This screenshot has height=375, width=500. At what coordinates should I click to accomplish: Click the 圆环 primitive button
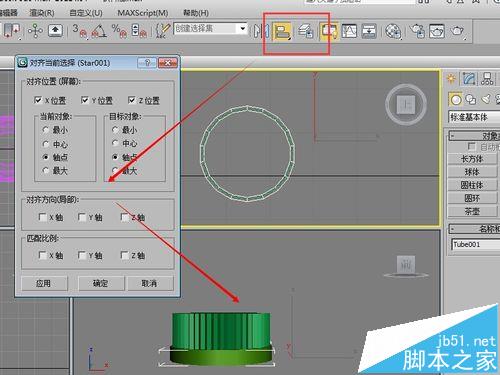pyautogui.click(x=472, y=198)
